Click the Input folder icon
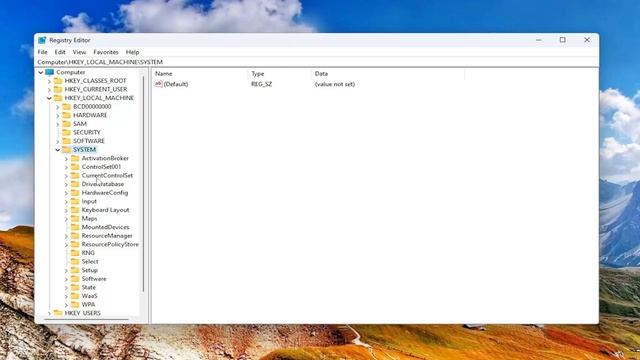Screen dimensions: 640x360 75,201
